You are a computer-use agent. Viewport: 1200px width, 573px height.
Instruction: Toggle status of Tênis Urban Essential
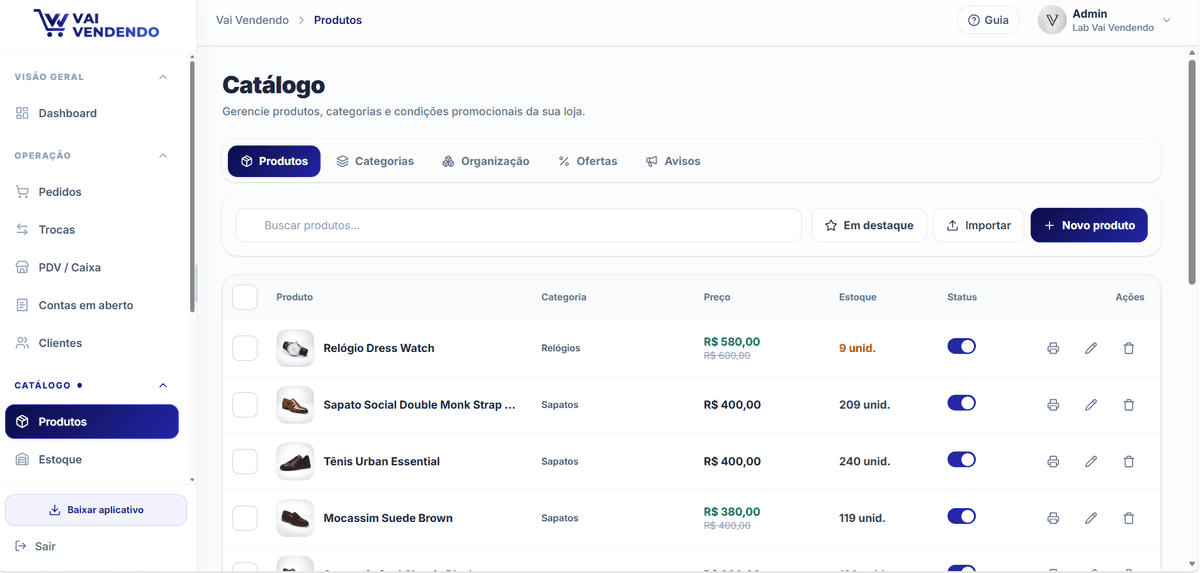(x=961, y=460)
